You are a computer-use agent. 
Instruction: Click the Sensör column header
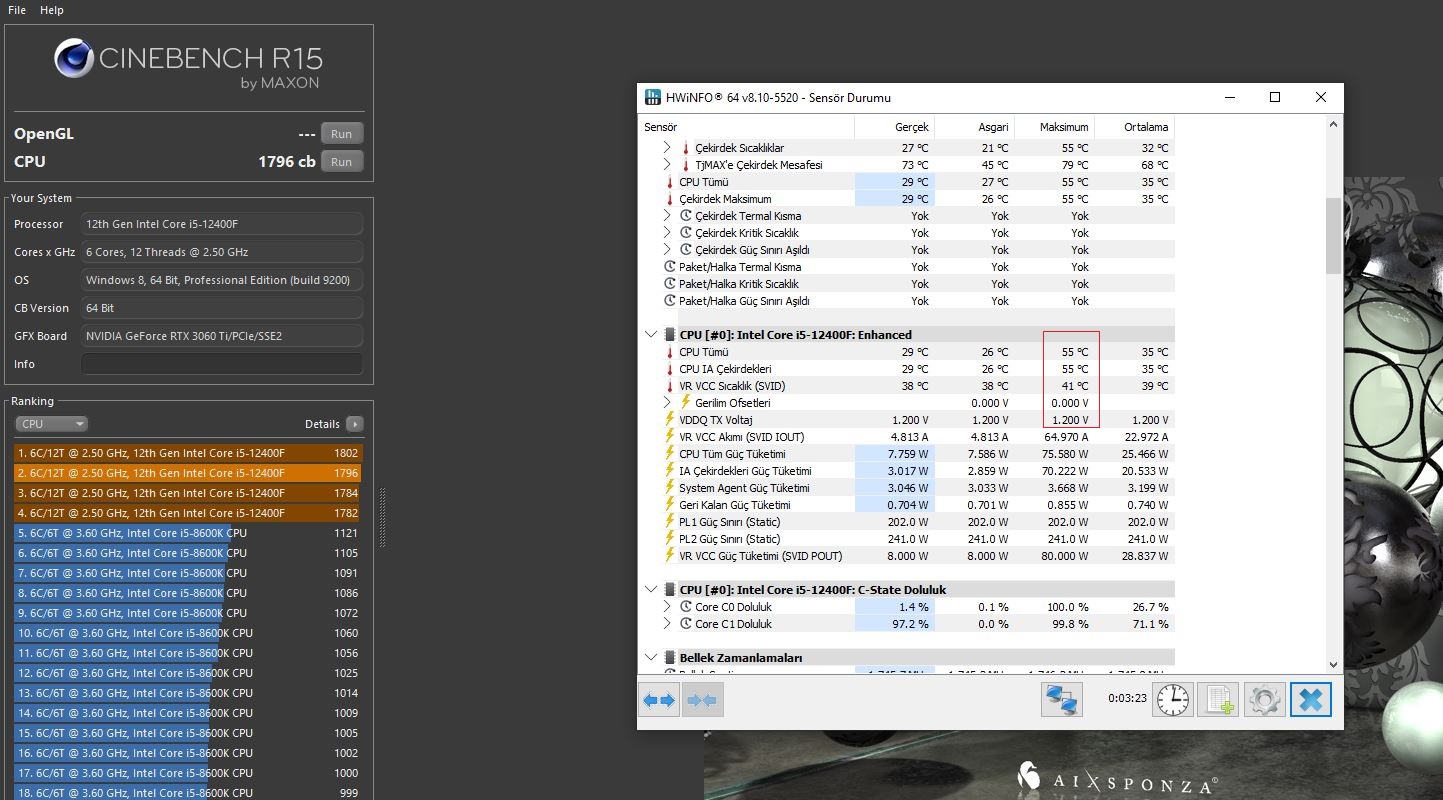(x=747, y=127)
